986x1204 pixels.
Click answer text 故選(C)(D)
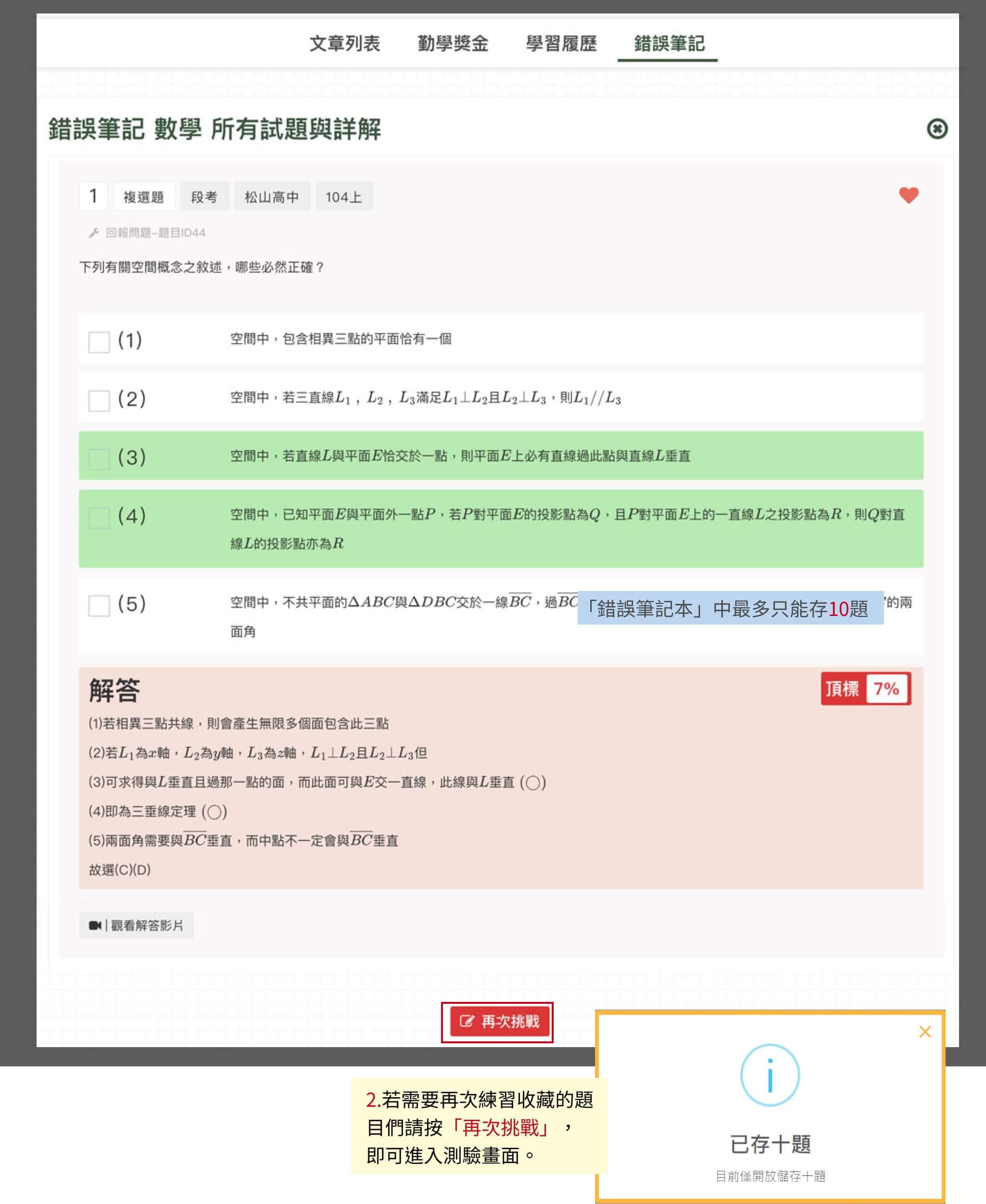120,870
